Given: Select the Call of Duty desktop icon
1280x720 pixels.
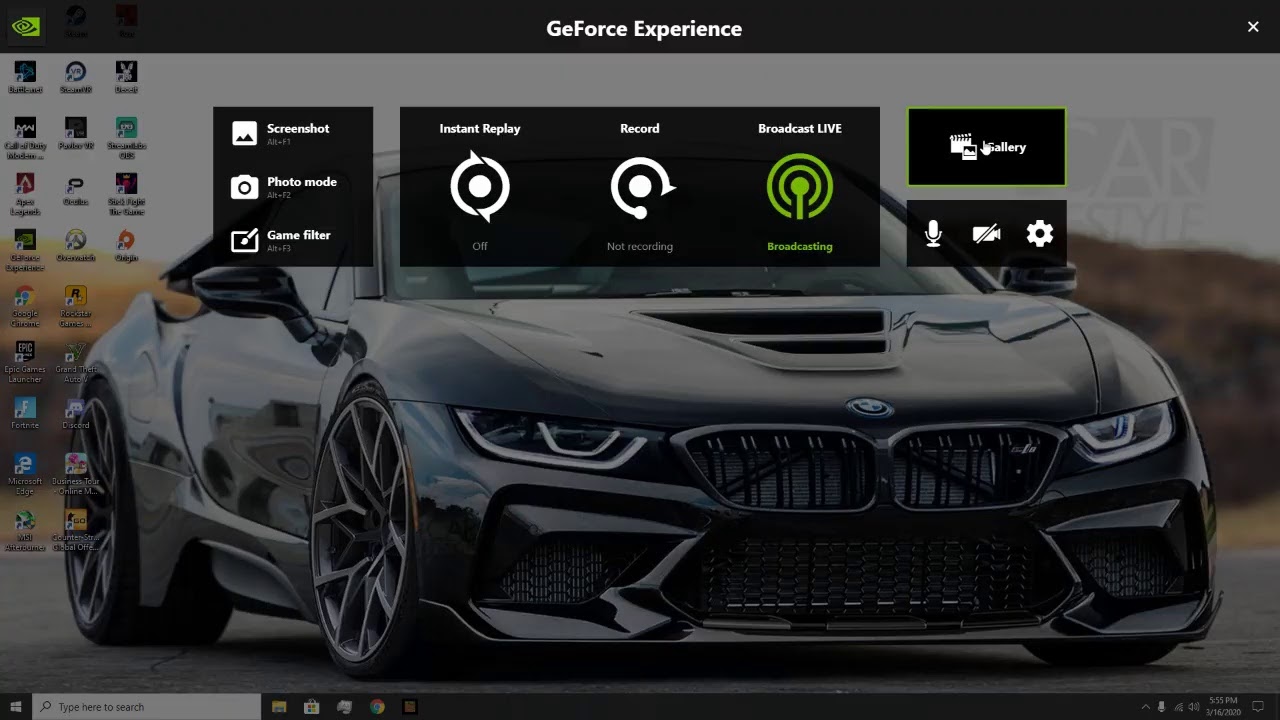Looking at the screenshot, I should coord(25,138).
